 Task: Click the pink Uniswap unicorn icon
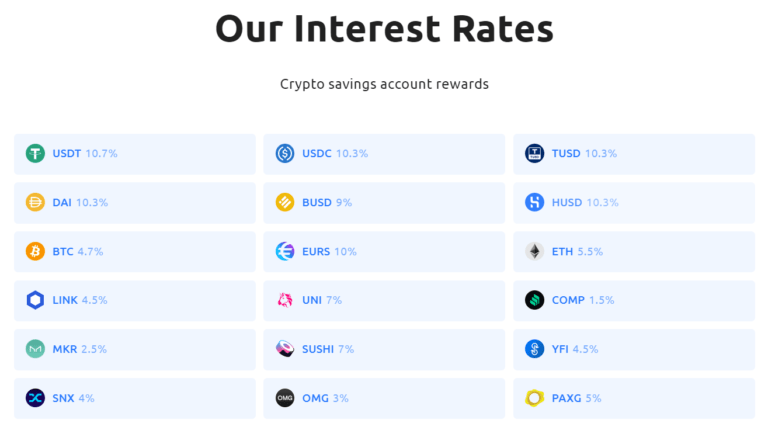(285, 300)
